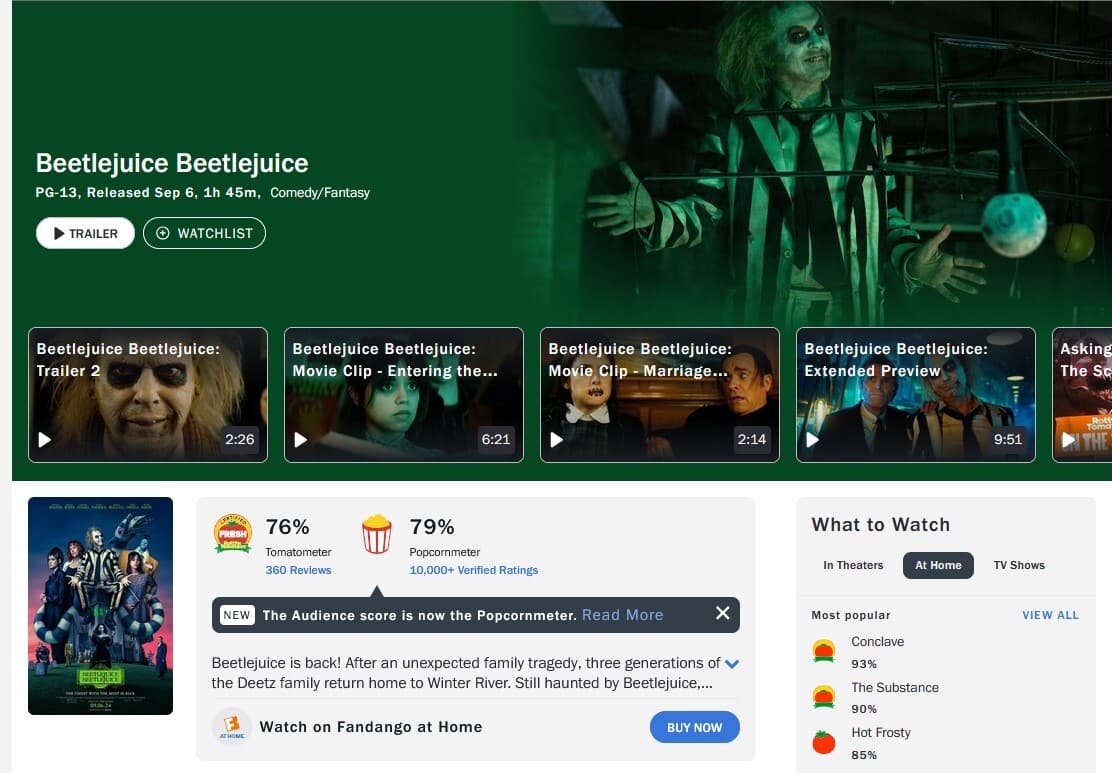Viewport: 1112px width, 773px height.
Task: Open Conclave from most popular list
Action: click(x=877, y=641)
